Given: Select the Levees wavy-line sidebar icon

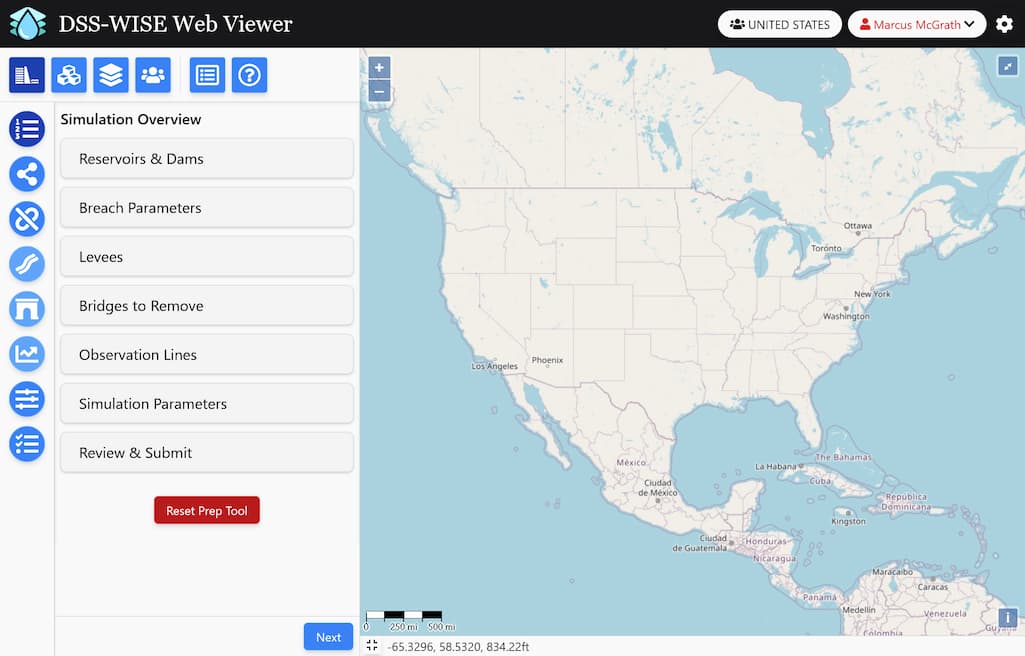Looking at the screenshot, I should [x=26, y=264].
